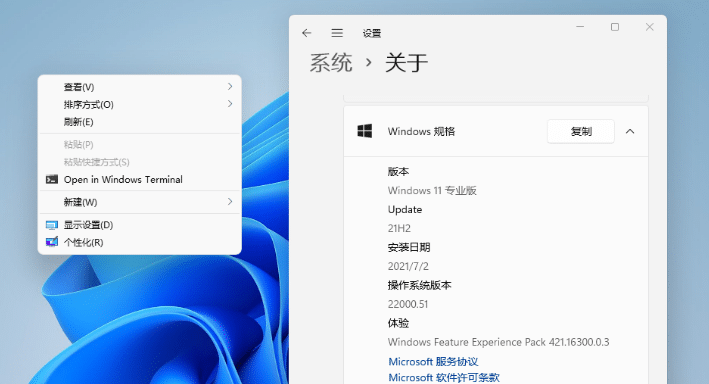Select the 2021/7/2 install date
This screenshot has width=709, height=384.
click(408, 266)
